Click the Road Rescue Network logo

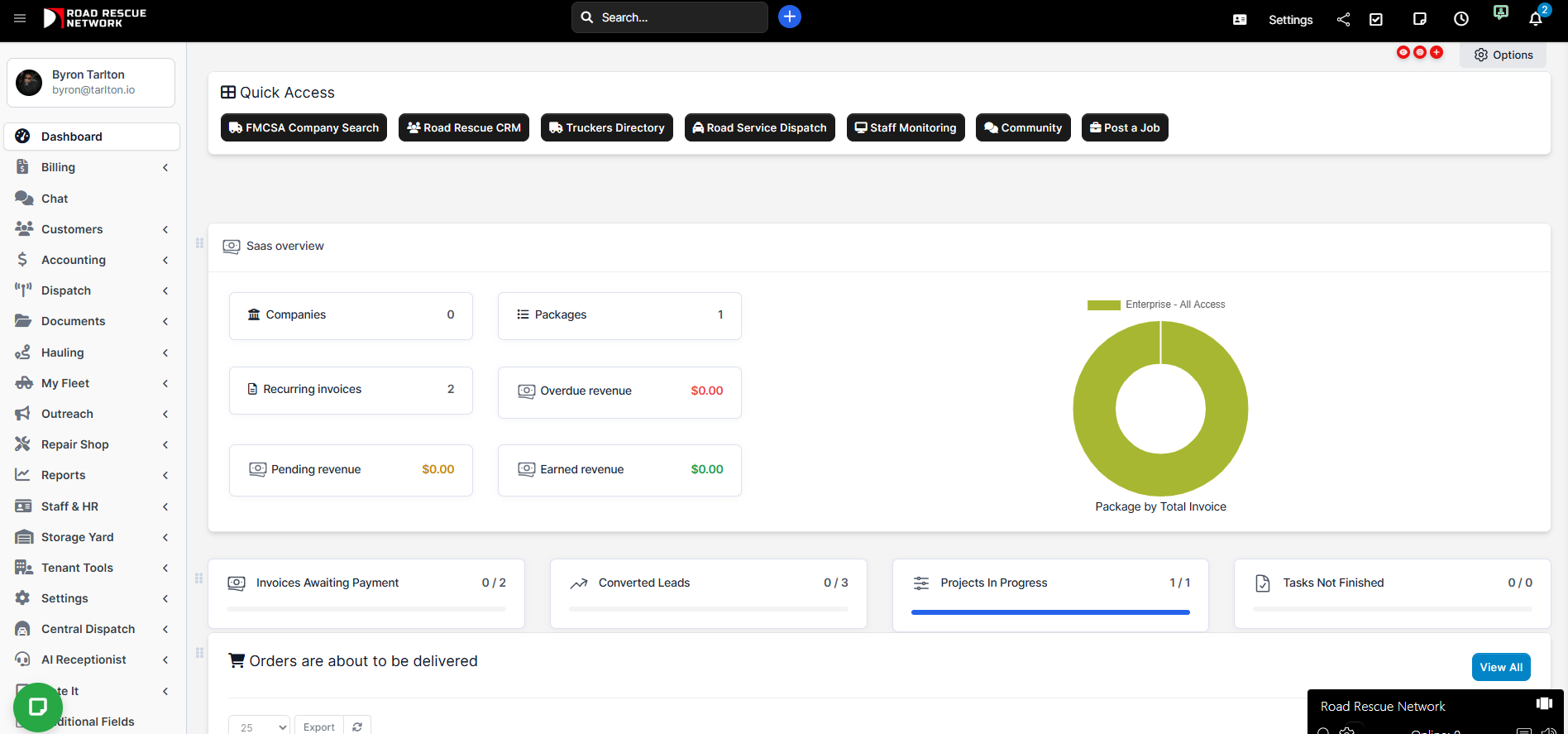[95, 18]
